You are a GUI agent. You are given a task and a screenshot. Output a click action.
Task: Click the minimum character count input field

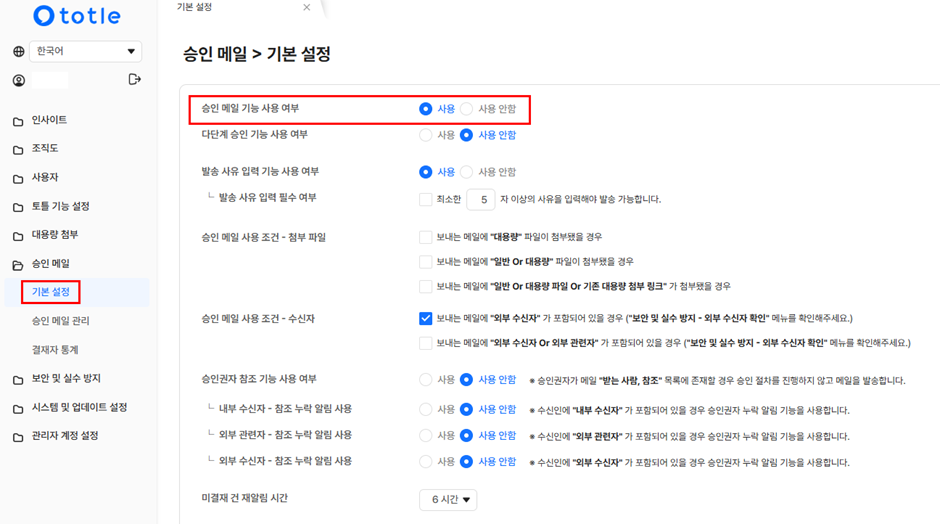pyautogui.click(x=481, y=200)
